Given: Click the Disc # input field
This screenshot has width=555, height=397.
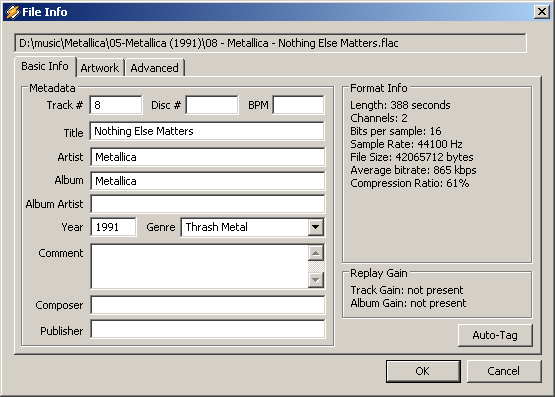Looking at the screenshot, I should 212,105.
